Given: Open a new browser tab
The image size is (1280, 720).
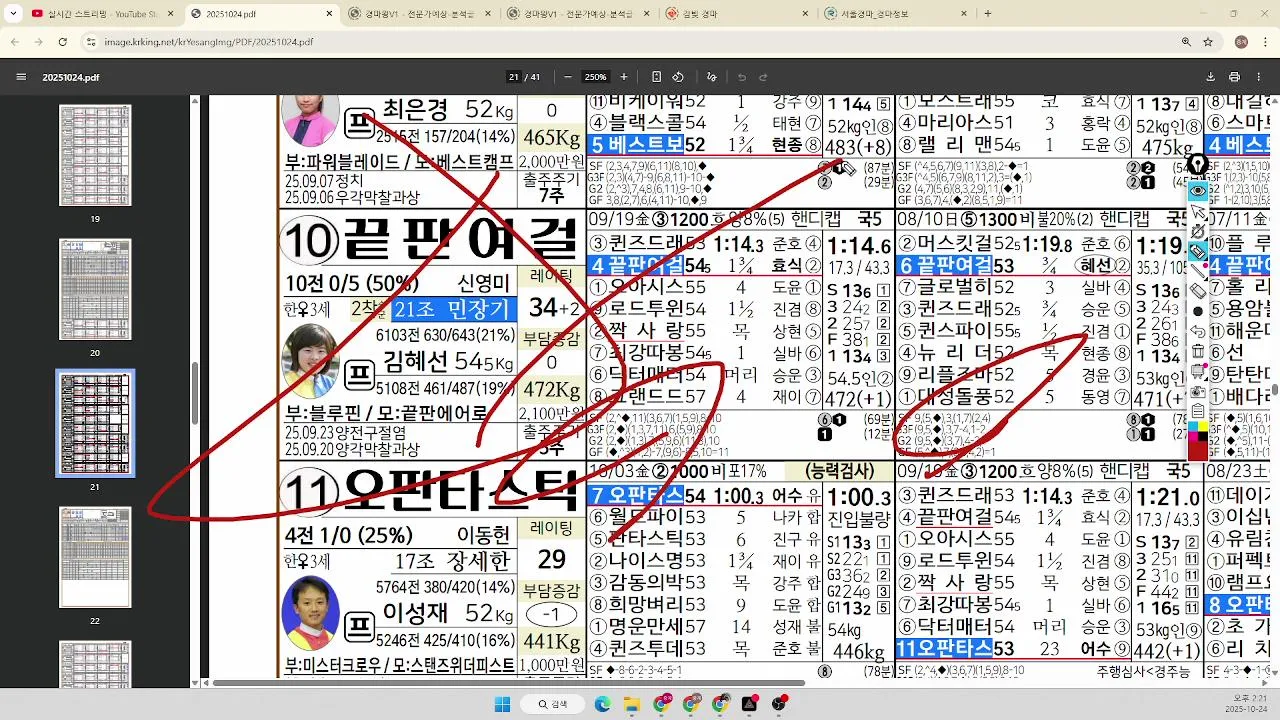Looking at the screenshot, I should point(988,14).
